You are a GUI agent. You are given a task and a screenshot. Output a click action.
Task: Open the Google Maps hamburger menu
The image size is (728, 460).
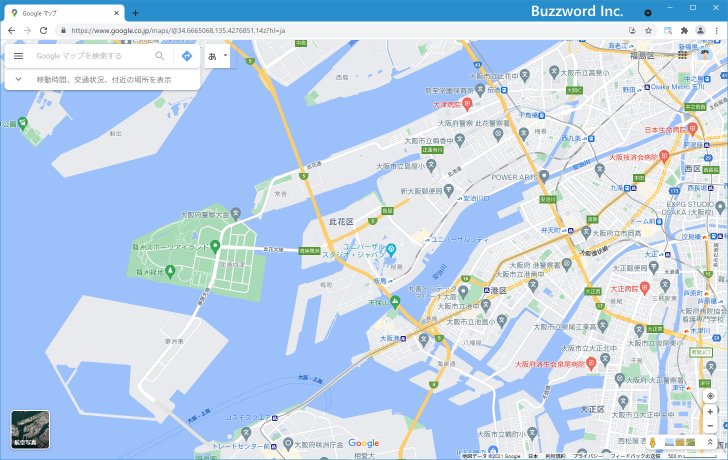click(19, 56)
